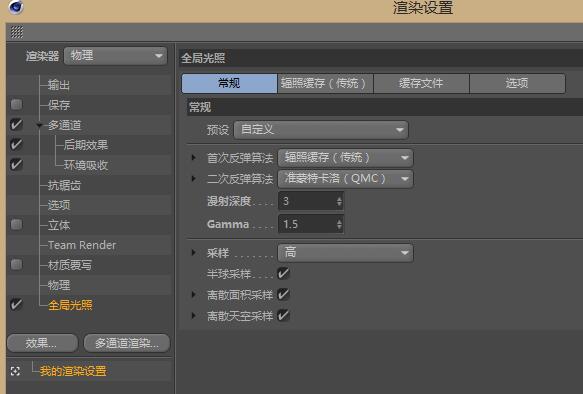Click the render setting target icon beside 我的渲染设置
The image size is (583, 394).
coord(15,371)
